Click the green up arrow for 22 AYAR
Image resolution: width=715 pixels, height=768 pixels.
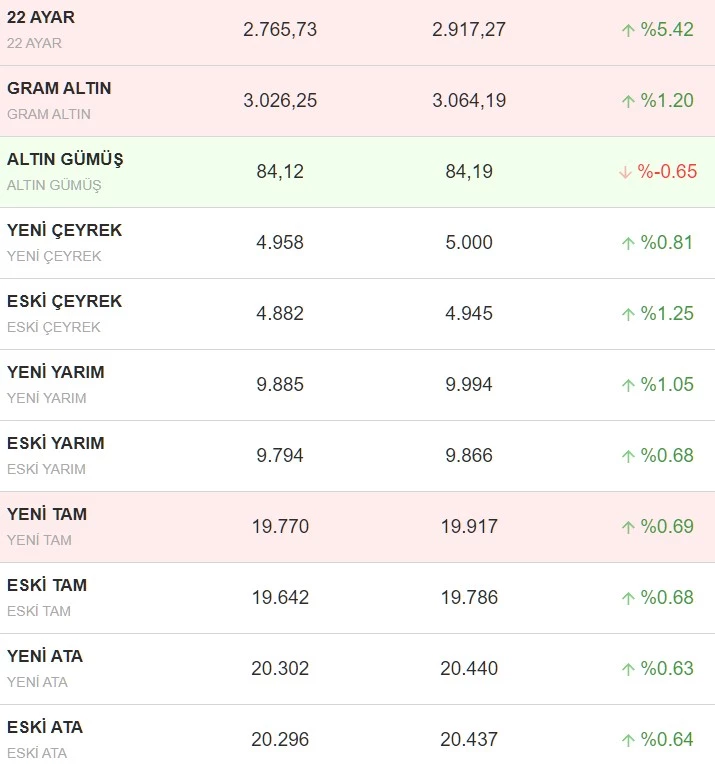pyautogui.click(x=628, y=30)
